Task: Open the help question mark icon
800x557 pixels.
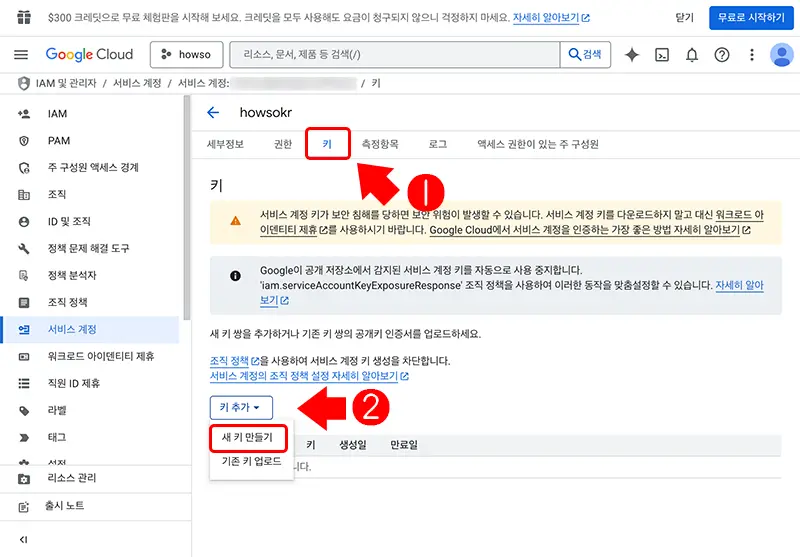Action: coord(721,55)
